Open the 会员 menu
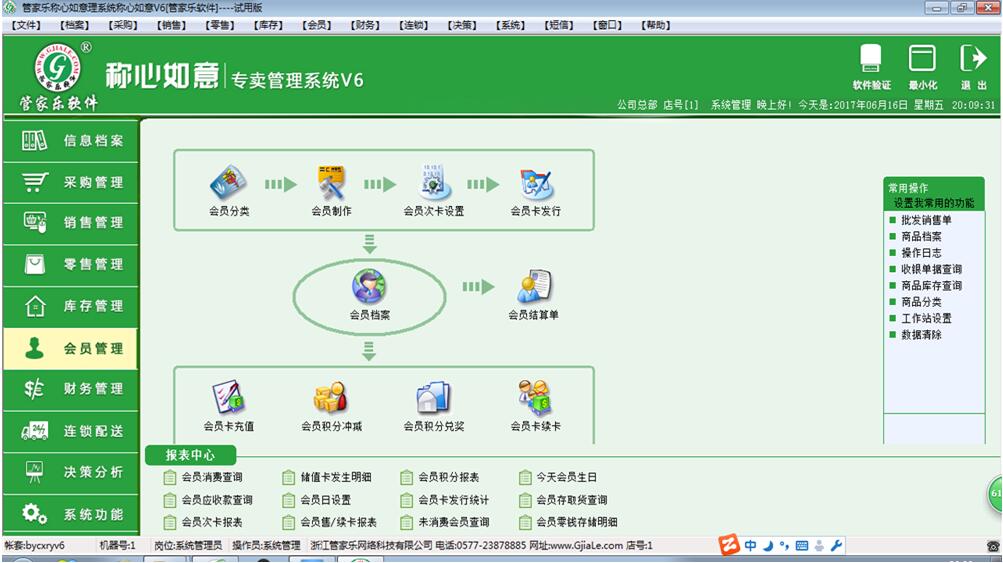1003x563 pixels. pos(317,25)
